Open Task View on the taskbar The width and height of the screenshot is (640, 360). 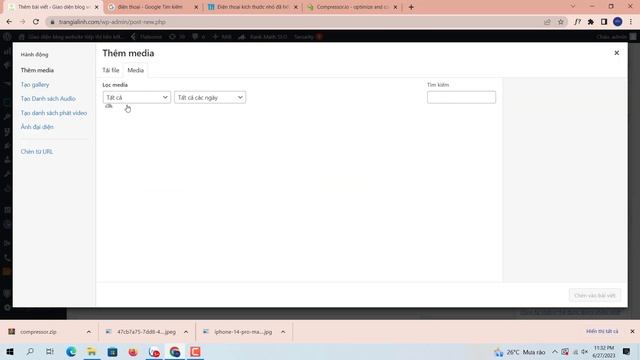pyautogui.click(x=50, y=352)
